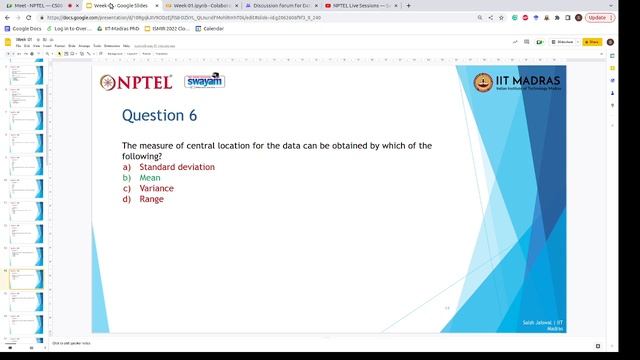Click the Theme toolbar button

[146, 53]
